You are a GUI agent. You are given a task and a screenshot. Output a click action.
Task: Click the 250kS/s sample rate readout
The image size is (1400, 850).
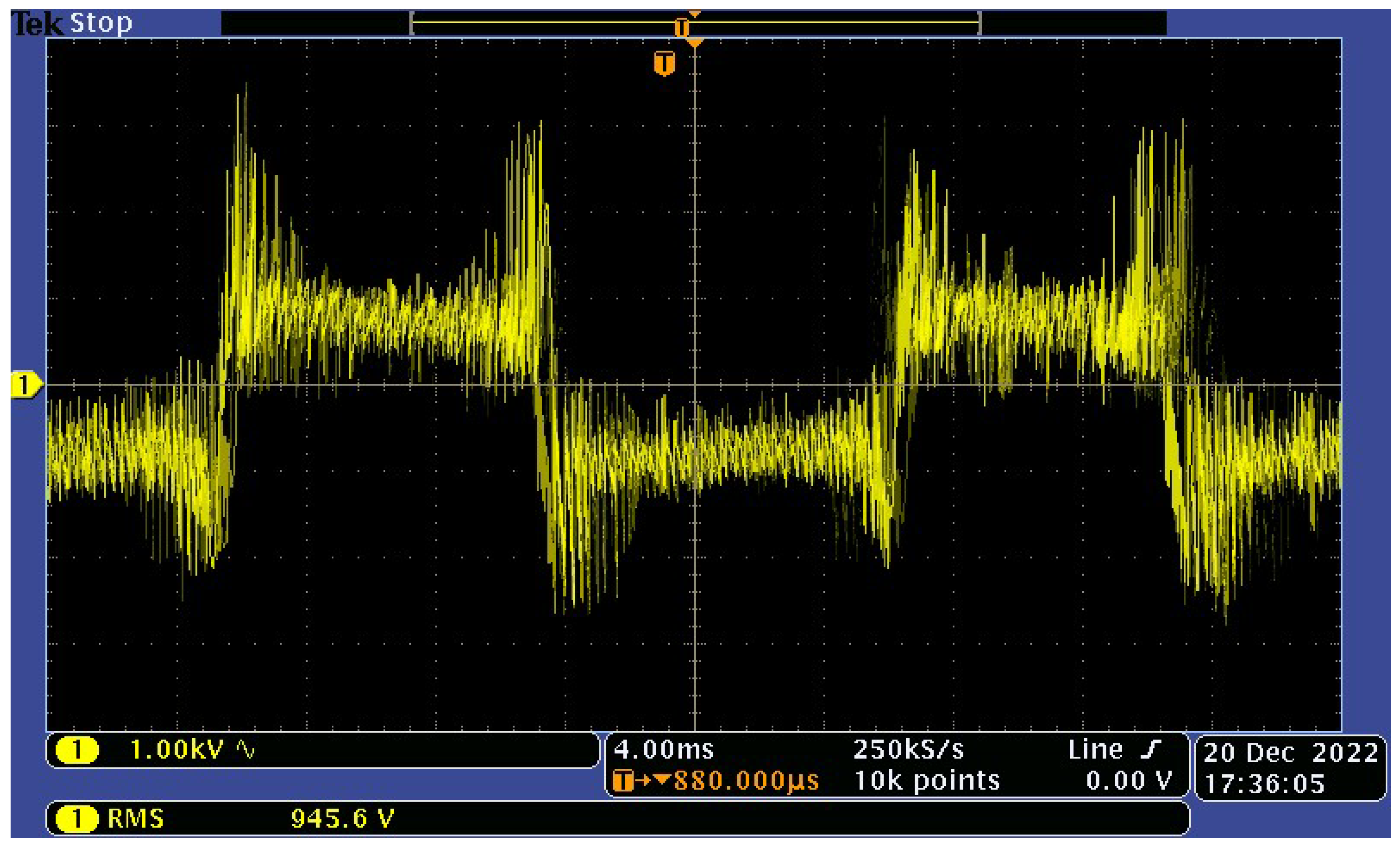coord(909,750)
